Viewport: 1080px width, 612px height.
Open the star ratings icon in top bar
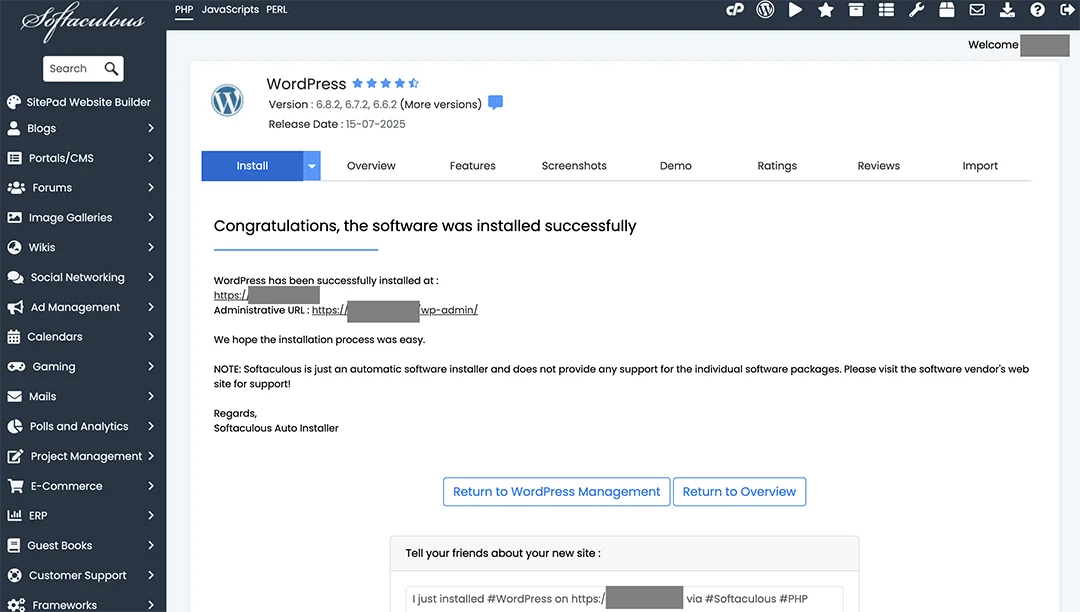tap(826, 10)
